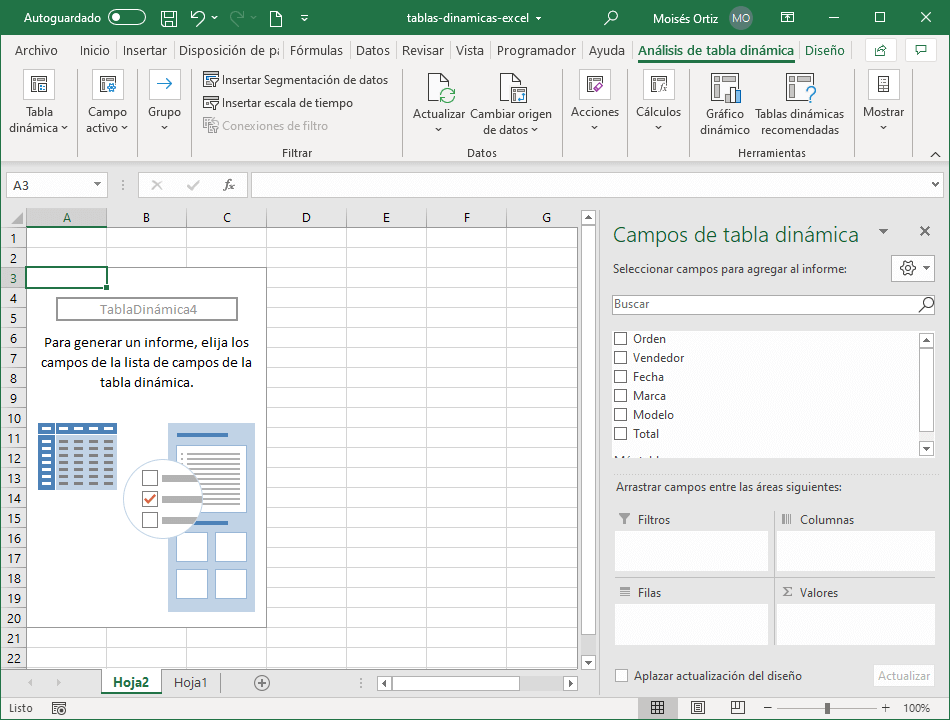Click the horizontal sheet scrollbar thumb

tap(456, 684)
